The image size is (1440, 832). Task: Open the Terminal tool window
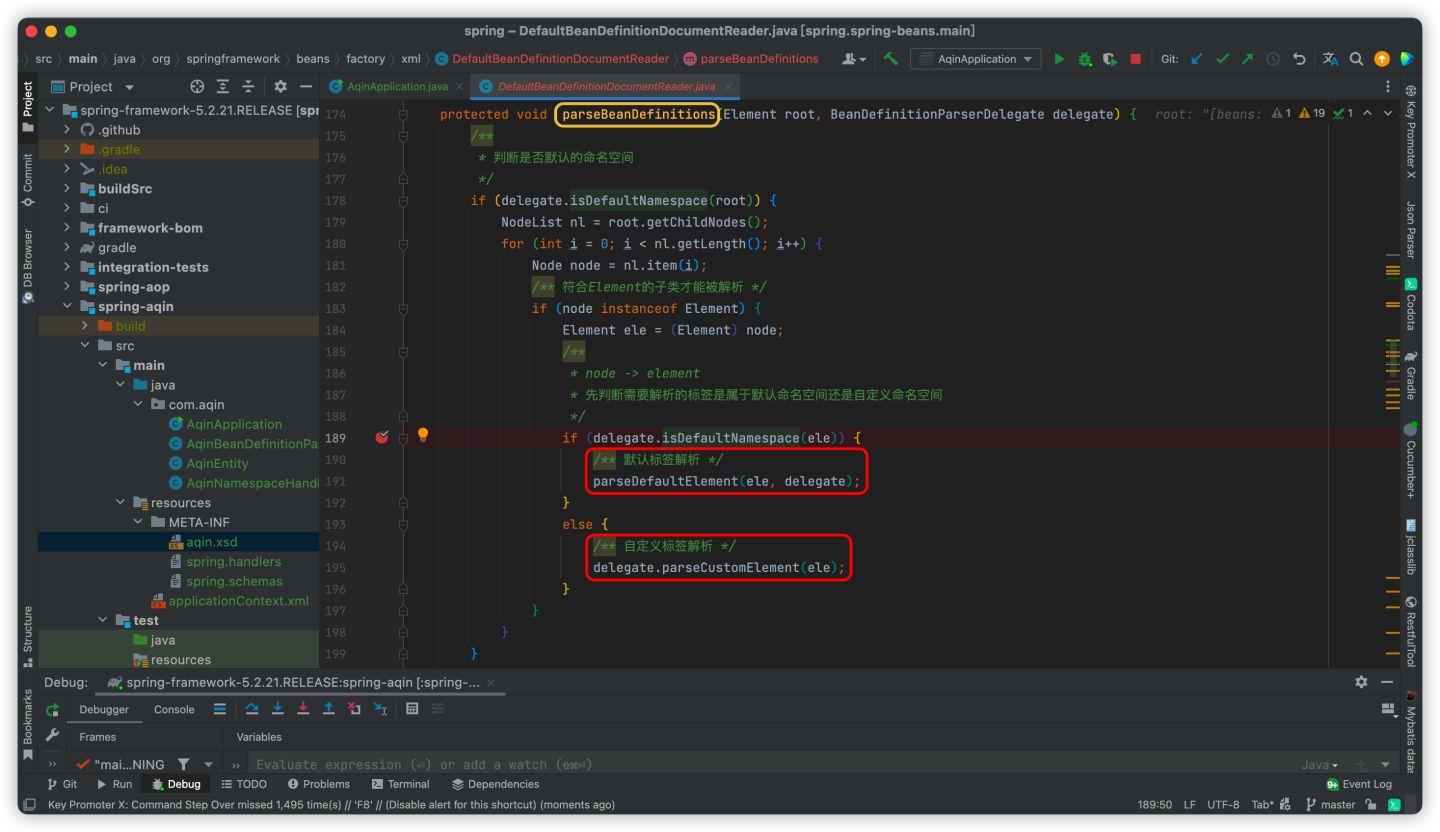click(x=400, y=784)
